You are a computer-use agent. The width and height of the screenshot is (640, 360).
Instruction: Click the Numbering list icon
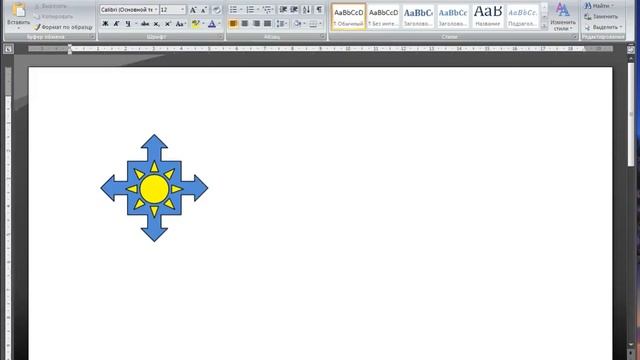(x=250, y=9)
